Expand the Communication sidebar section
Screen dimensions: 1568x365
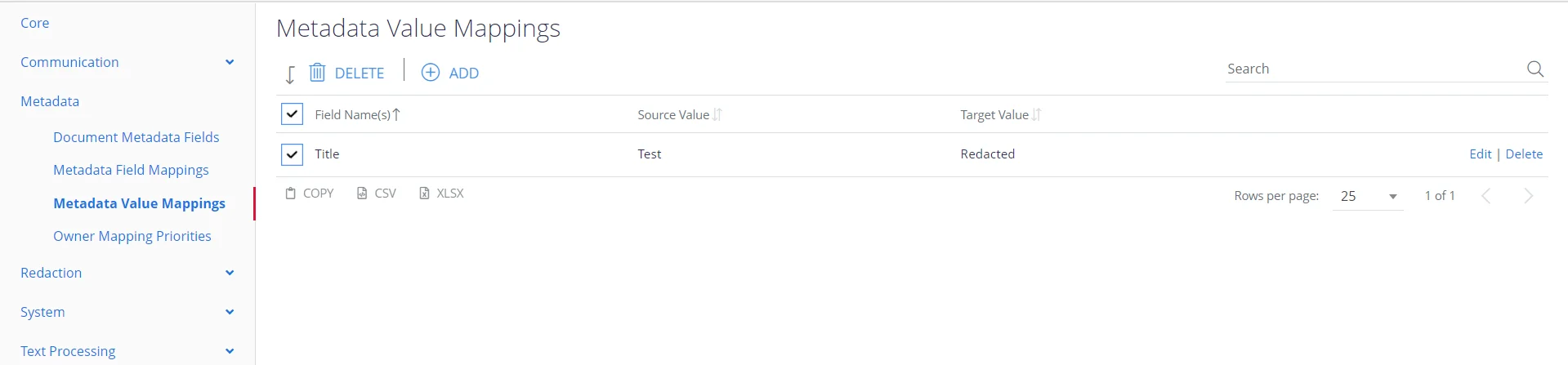(230, 62)
